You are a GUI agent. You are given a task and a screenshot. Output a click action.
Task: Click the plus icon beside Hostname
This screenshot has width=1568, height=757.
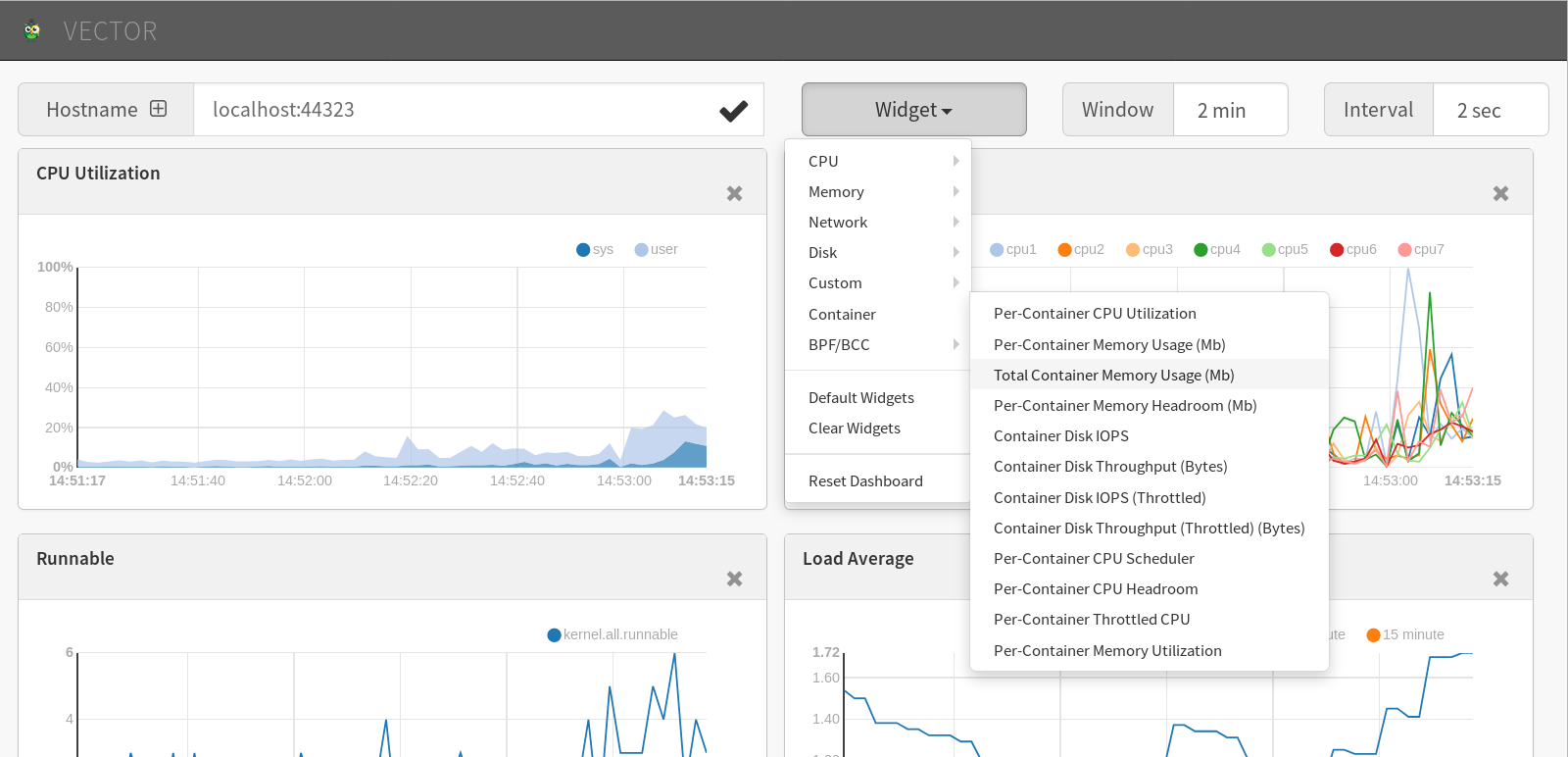coord(158,109)
